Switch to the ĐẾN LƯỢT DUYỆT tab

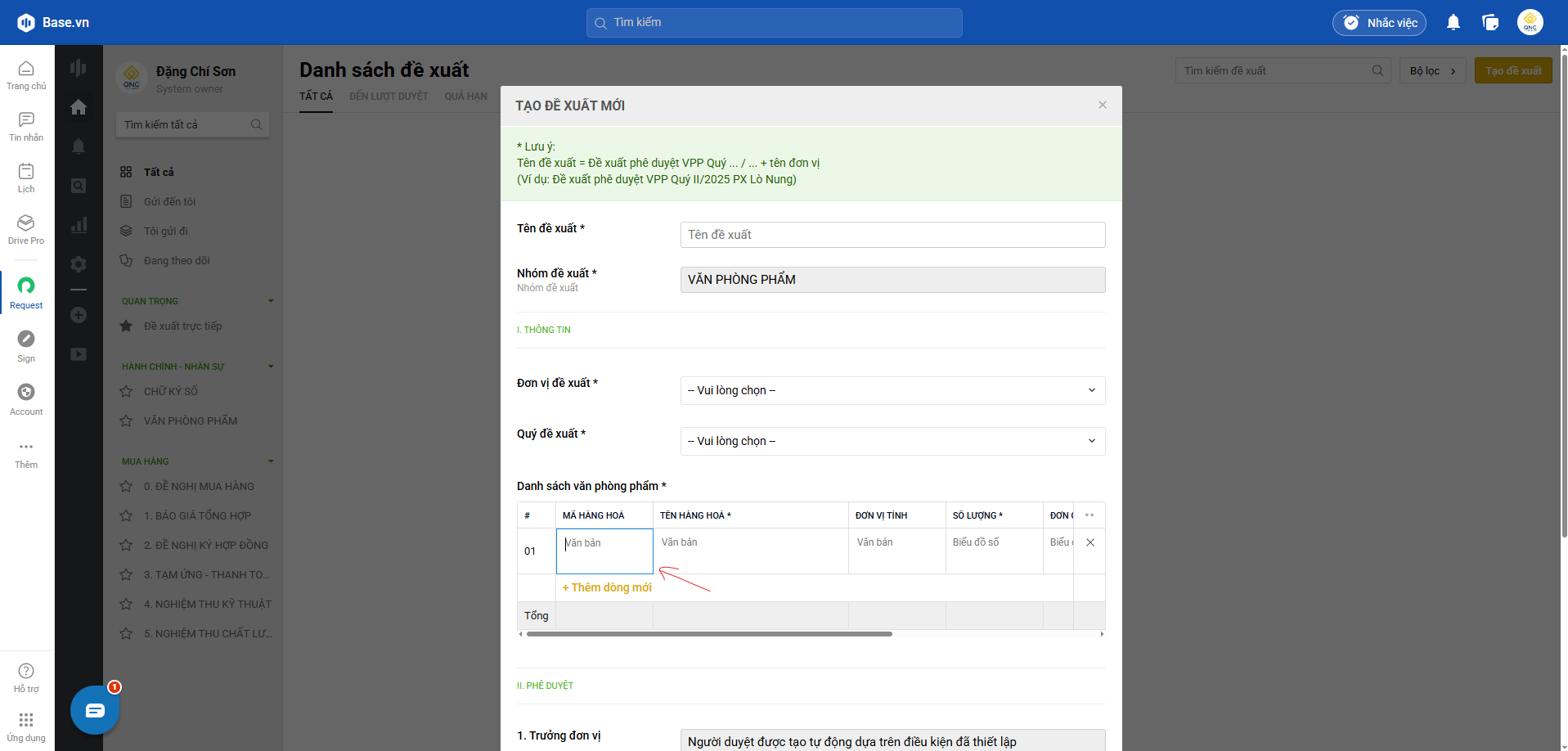(x=389, y=97)
